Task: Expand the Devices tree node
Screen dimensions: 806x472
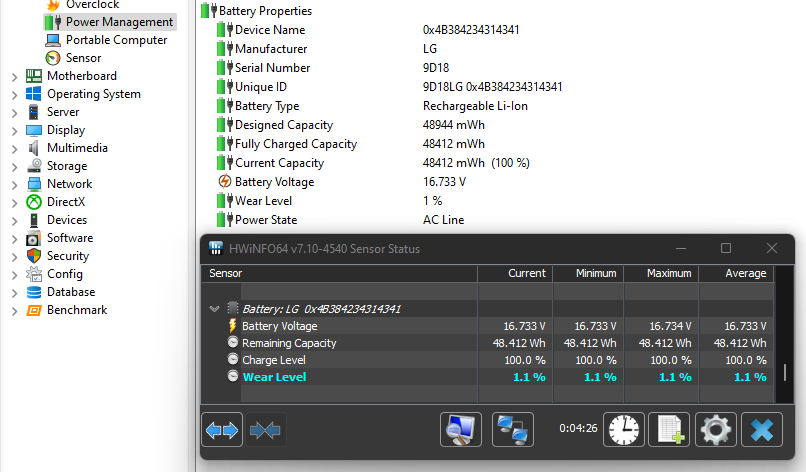Action: (14, 221)
